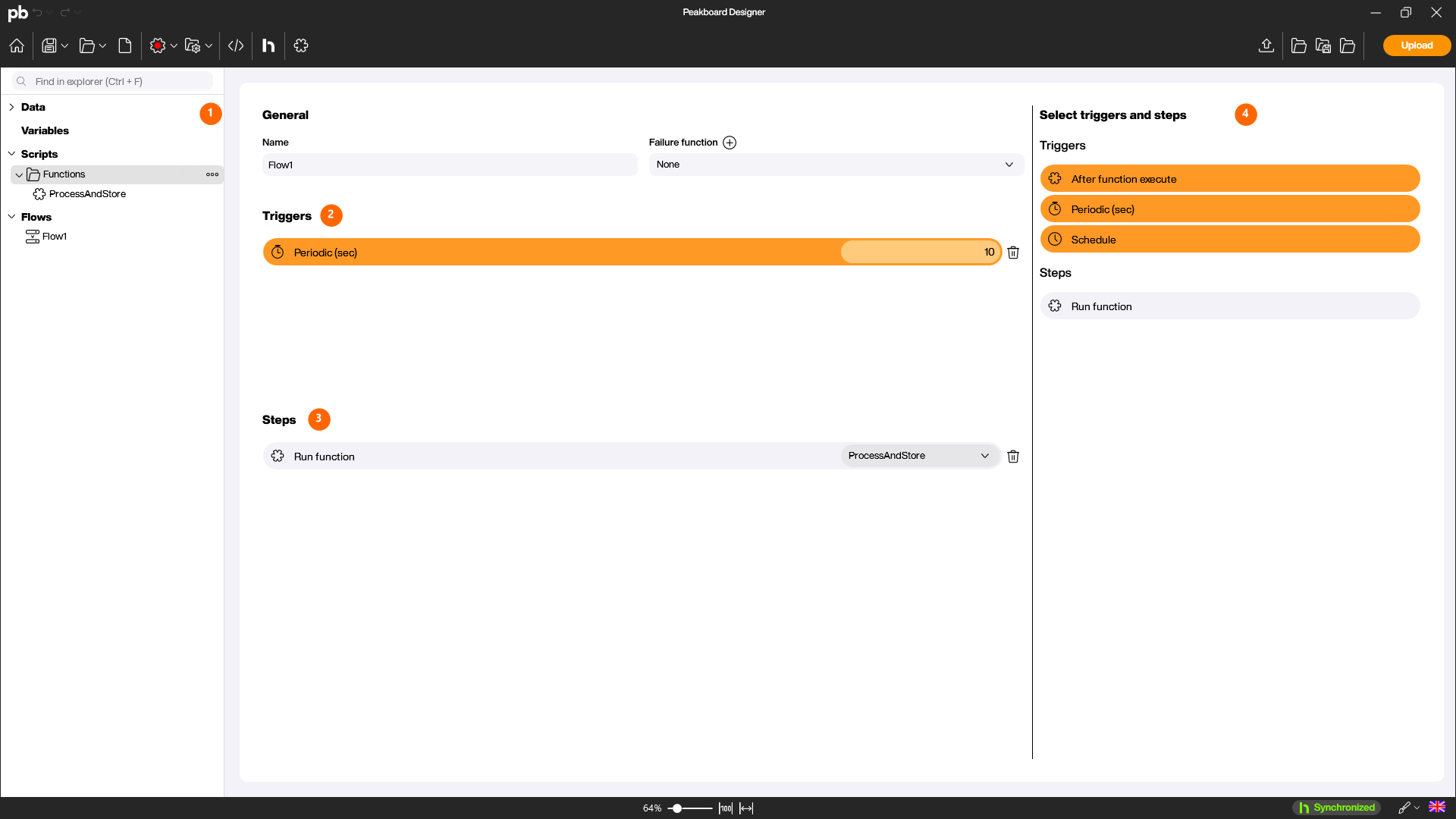Click the orange Upload button

1417,45
